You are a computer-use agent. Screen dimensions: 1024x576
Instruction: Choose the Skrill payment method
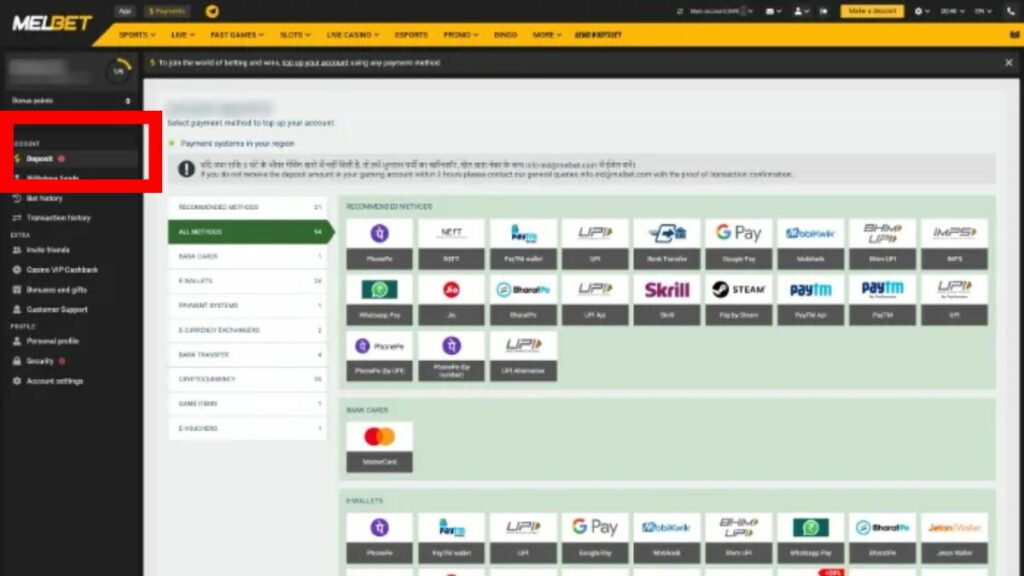667,300
